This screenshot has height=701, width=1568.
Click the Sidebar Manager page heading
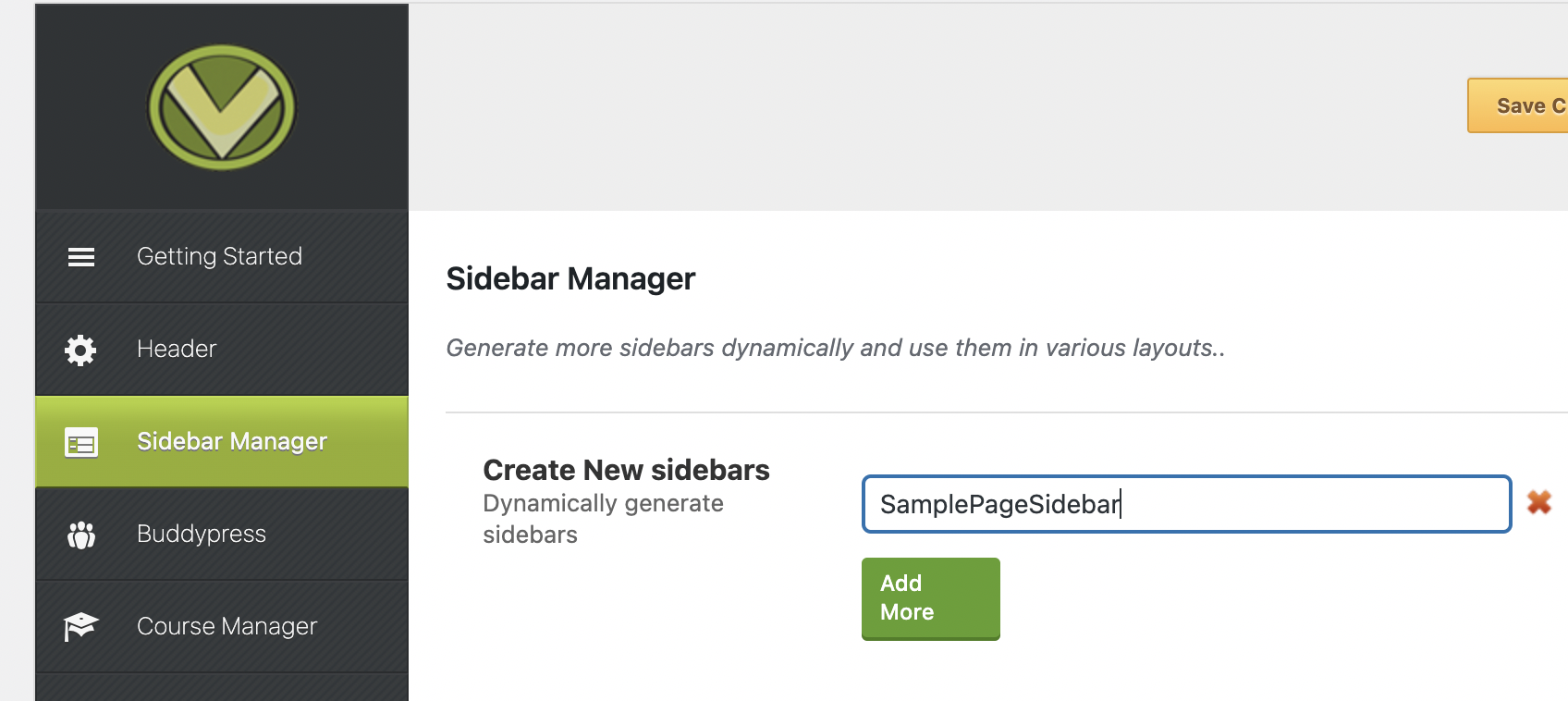tap(570, 278)
